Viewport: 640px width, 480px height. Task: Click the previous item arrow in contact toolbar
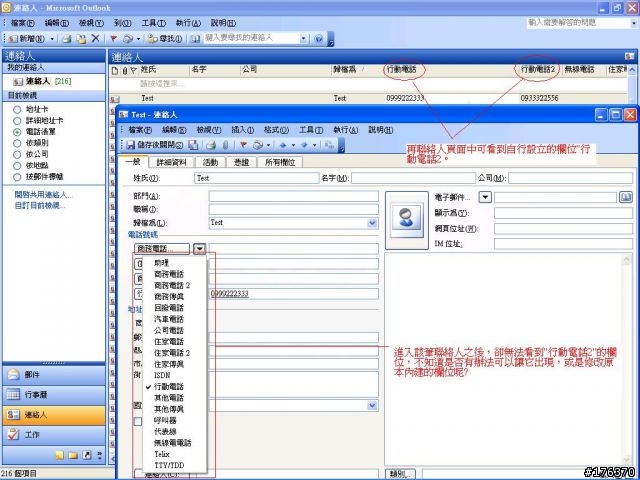coord(283,145)
